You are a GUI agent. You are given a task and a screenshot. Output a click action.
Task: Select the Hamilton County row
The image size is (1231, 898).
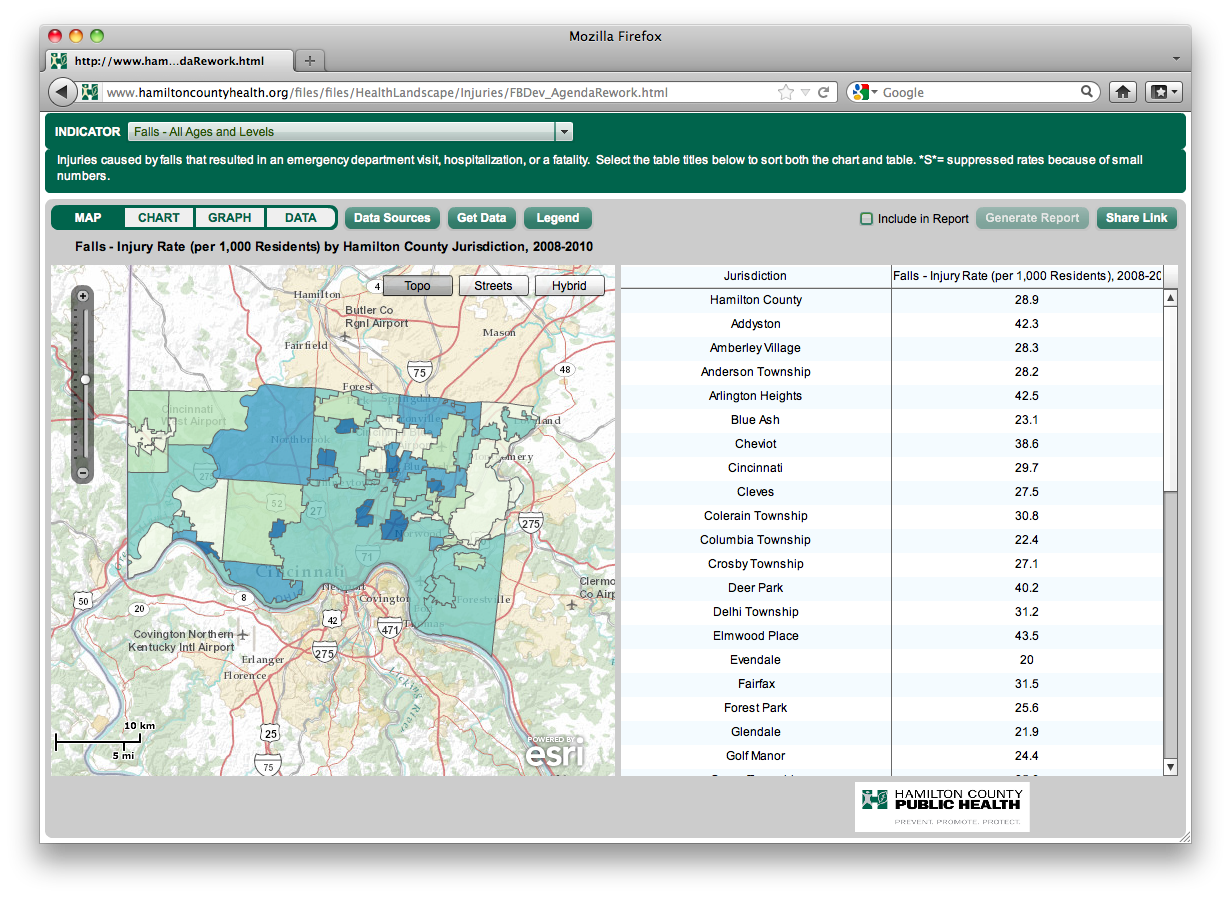click(x=892, y=300)
